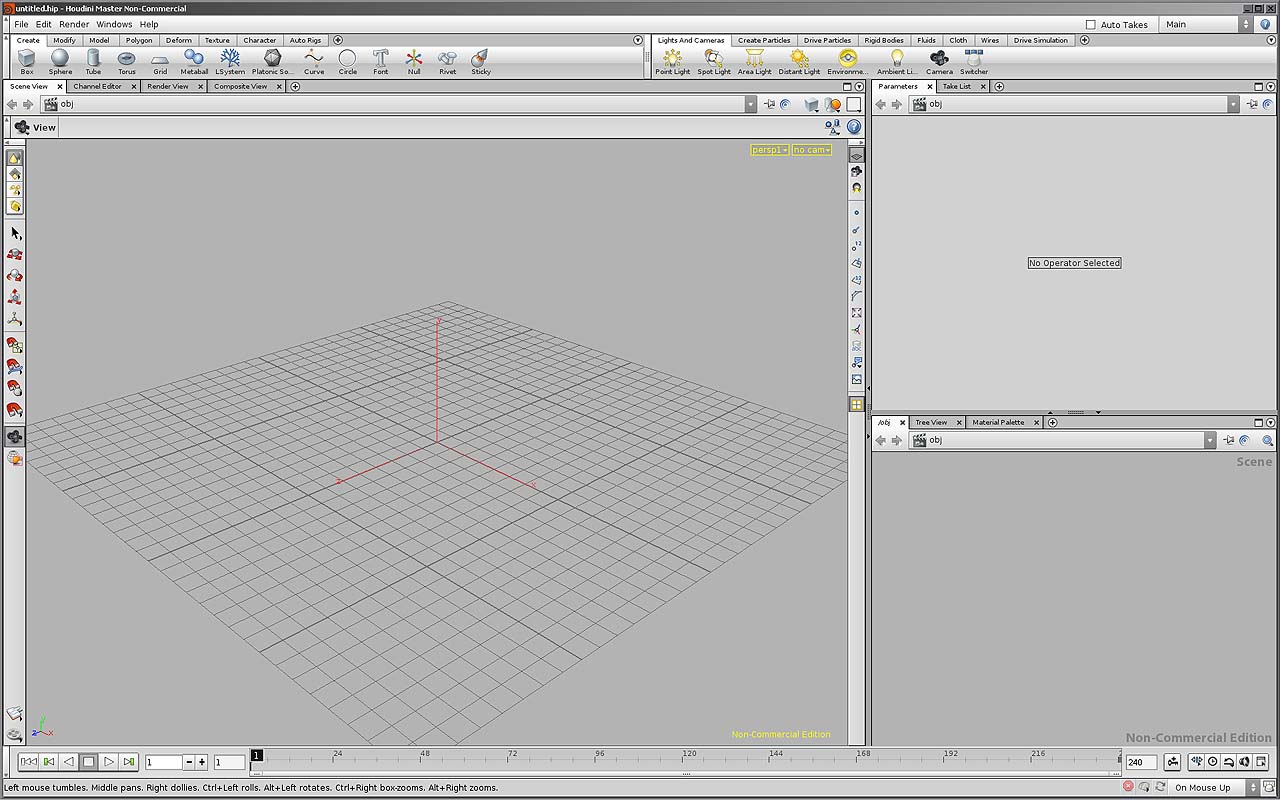The height and width of the screenshot is (800, 1280).
Task: Switch to the Channel Editor tab
Action: pyautogui.click(x=98, y=87)
